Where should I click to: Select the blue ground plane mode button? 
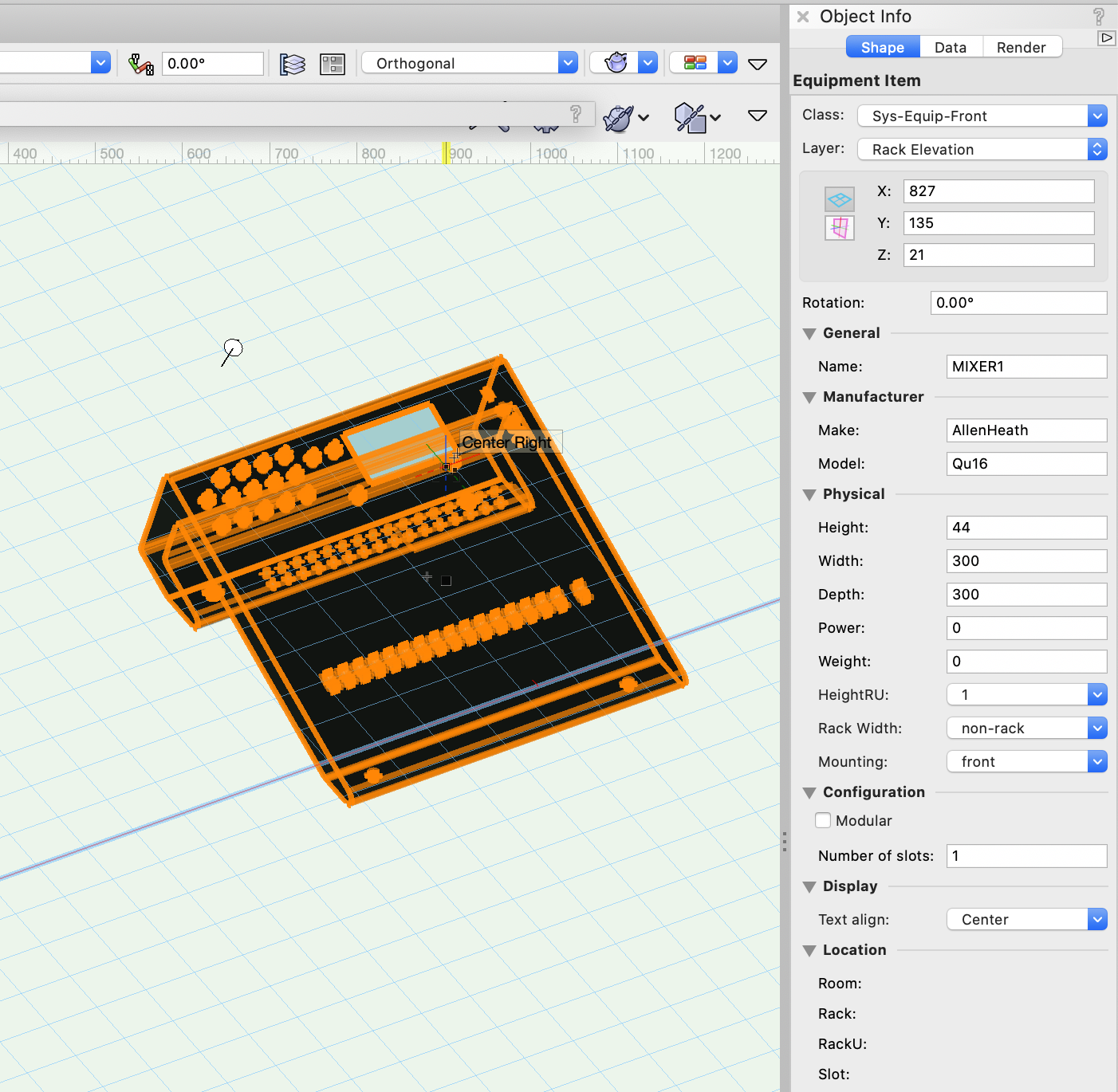click(x=840, y=198)
